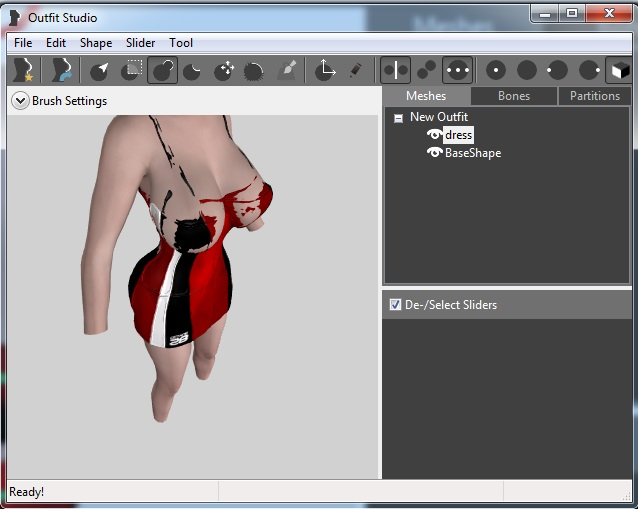Open the Partitions tab
The width and height of the screenshot is (642, 514).
[x=595, y=96]
